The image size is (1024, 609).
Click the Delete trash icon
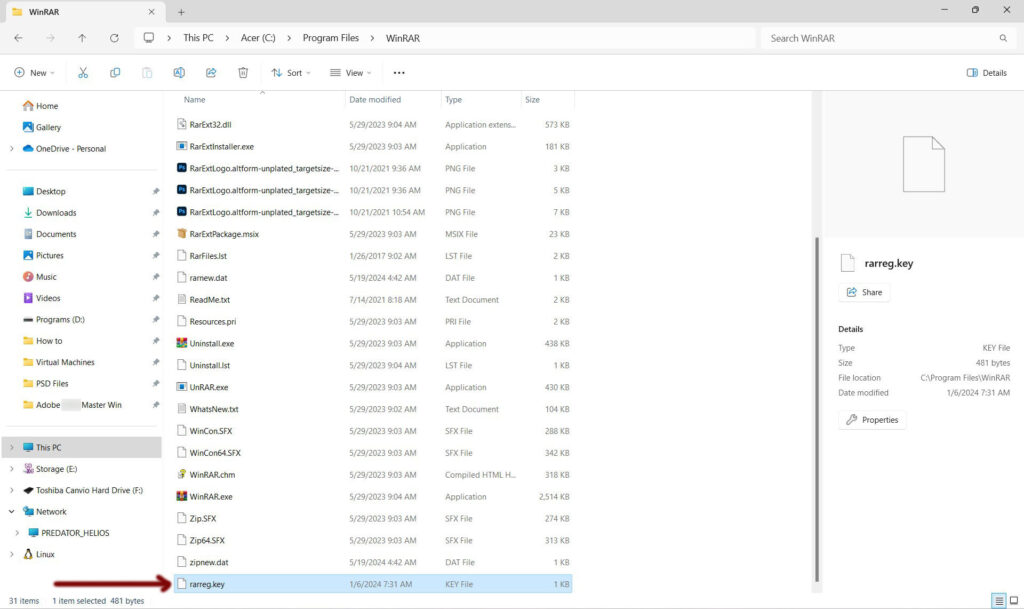click(x=243, y=73)
